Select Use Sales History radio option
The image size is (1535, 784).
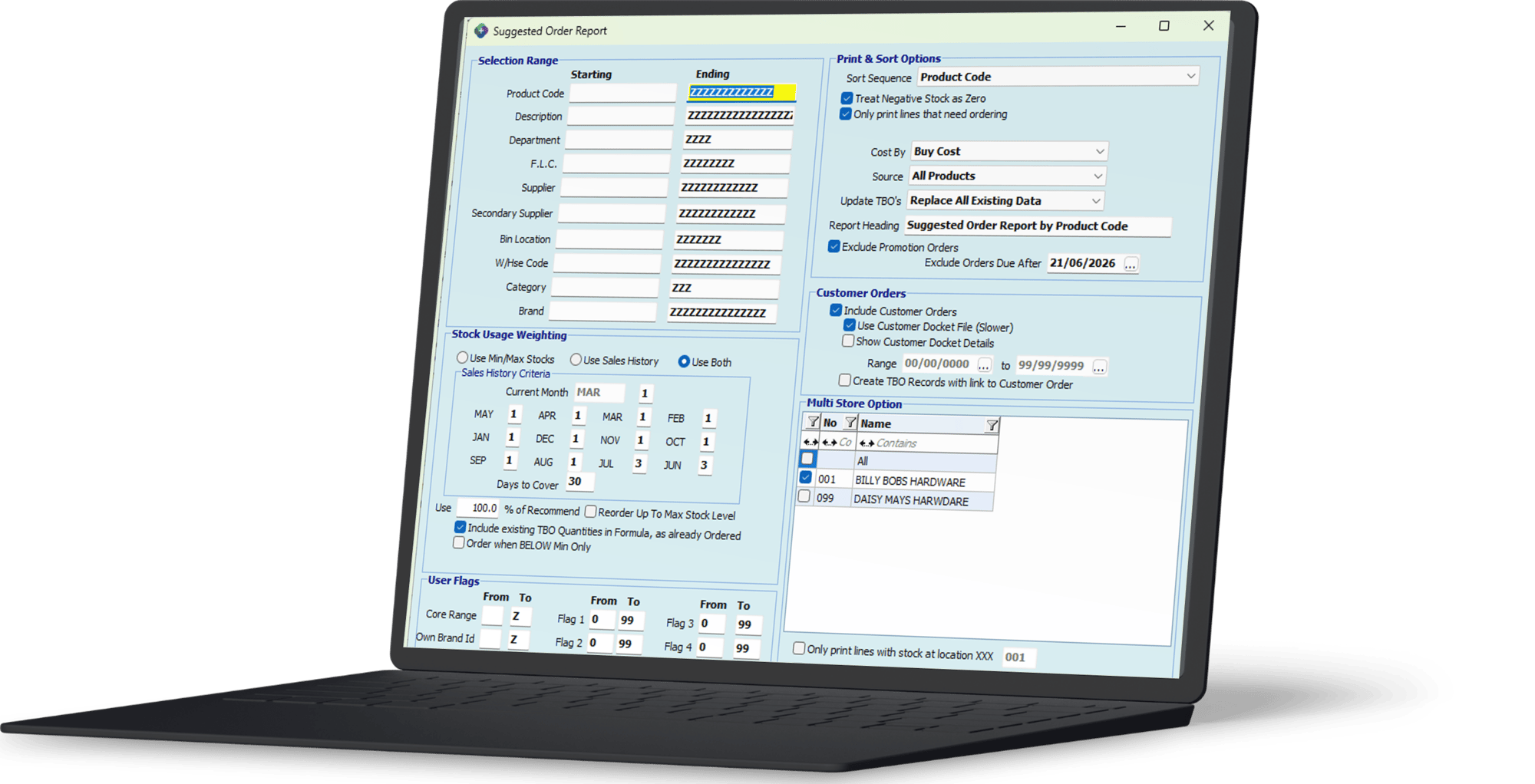coord(576,360)
